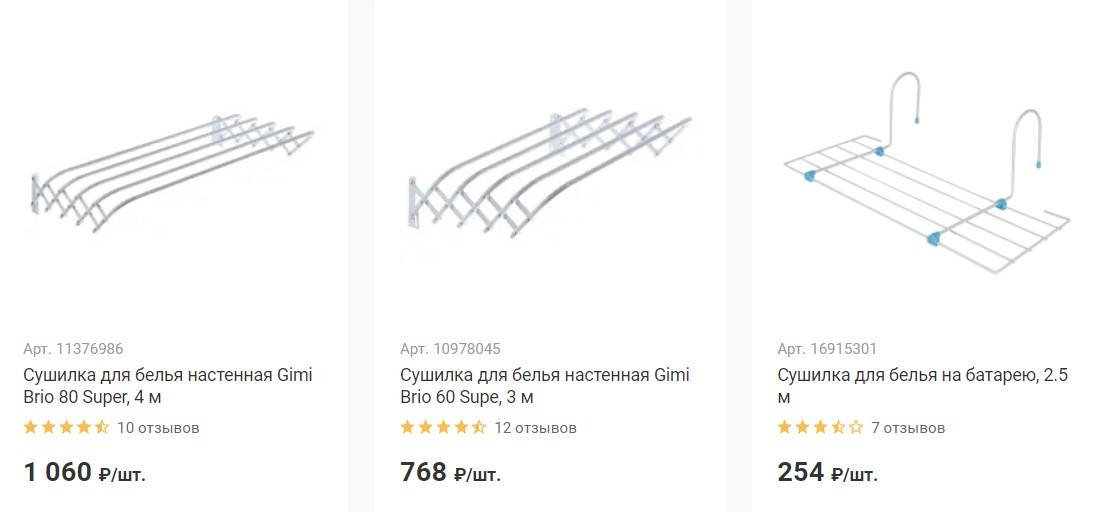Click the '1 060 ₽/шт.' price

pyautogui.click(x=84, y=473)
